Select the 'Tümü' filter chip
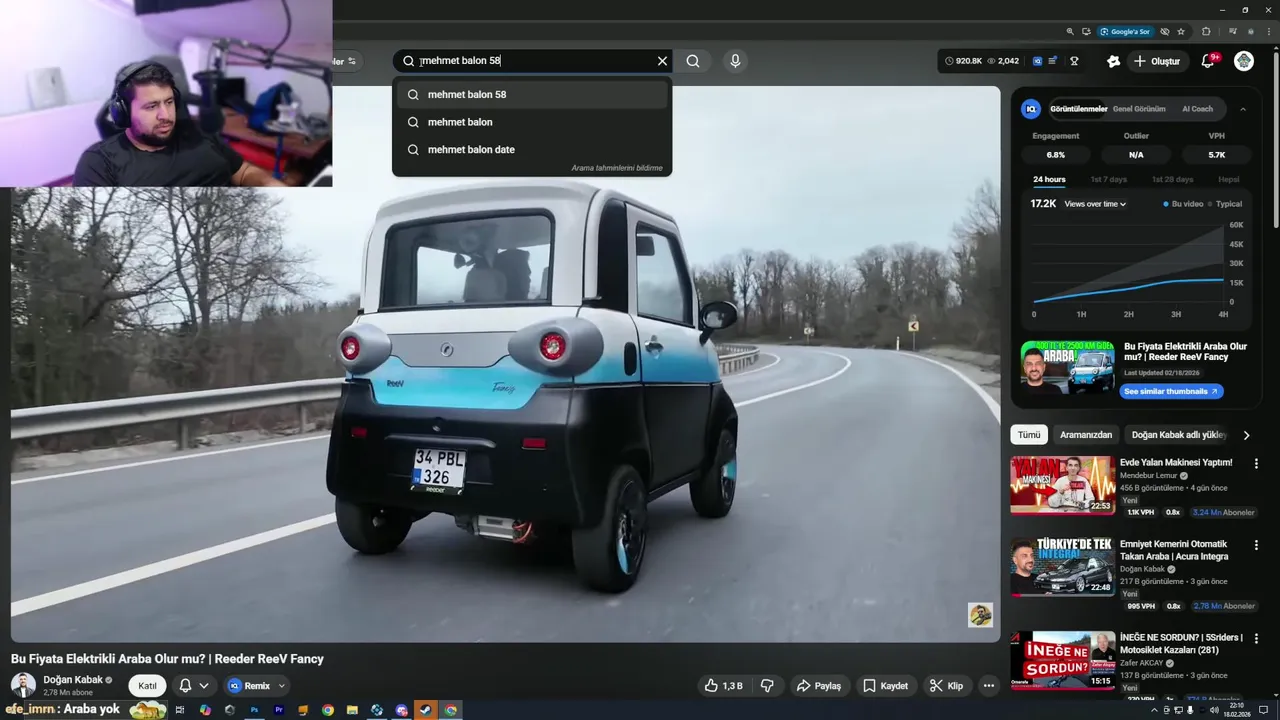The image size is (1280, 720). click(x=1029, y=435)
